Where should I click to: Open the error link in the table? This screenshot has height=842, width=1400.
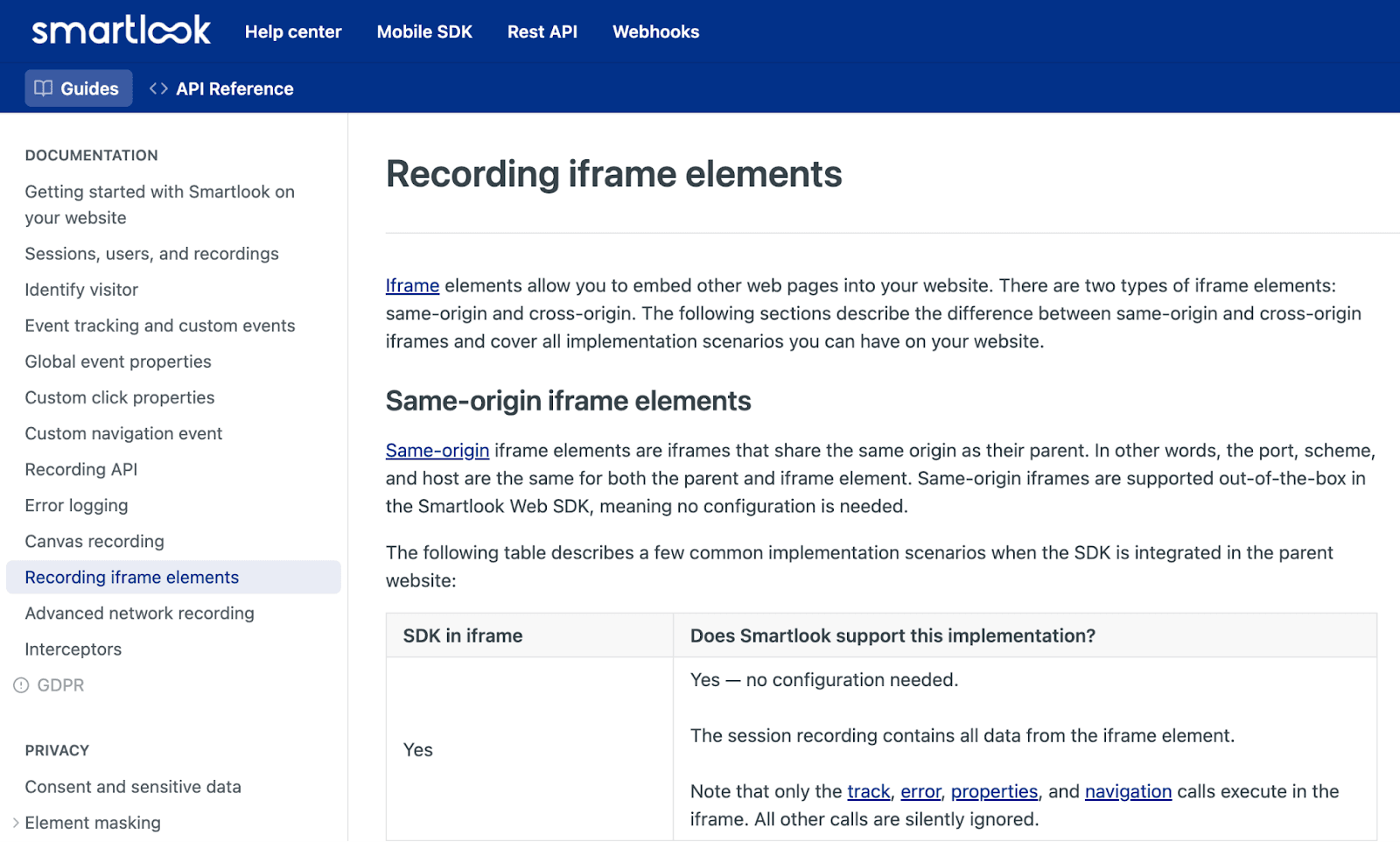tap(920, 792)
